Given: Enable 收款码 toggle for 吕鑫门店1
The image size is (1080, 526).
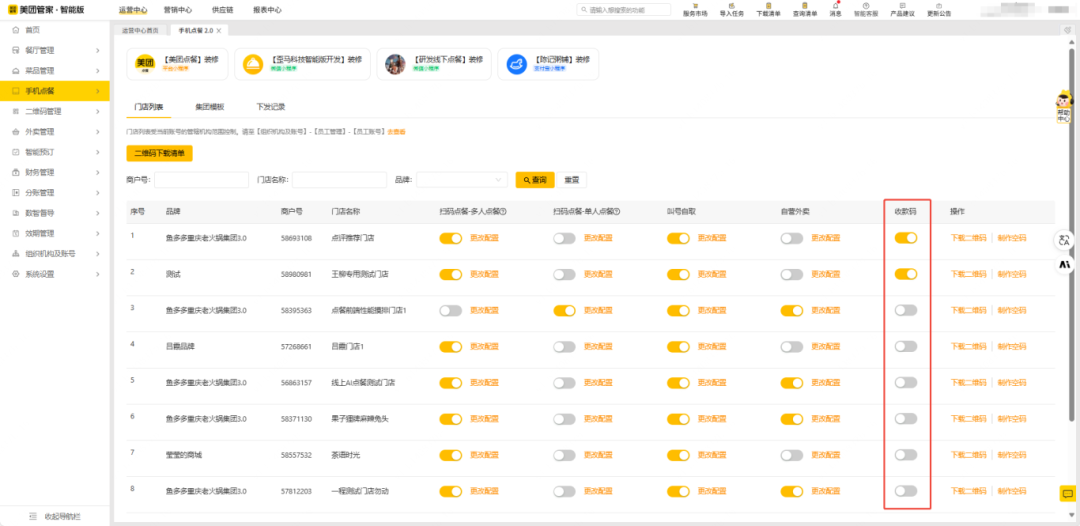Looking at the screenshot, I should (906, 346).
